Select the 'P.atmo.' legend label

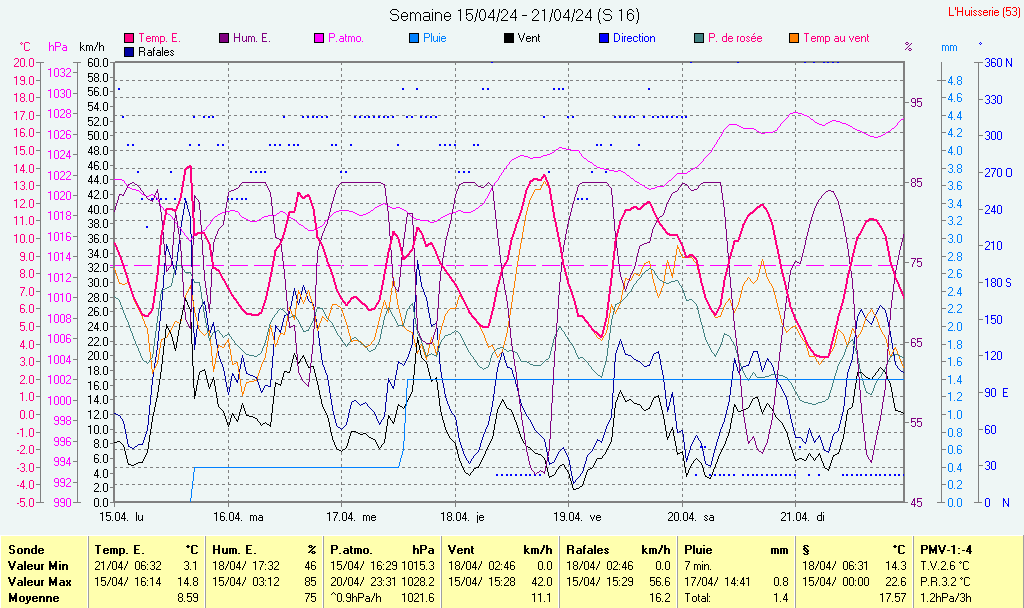pyautogui.click(x=345, y=39)
